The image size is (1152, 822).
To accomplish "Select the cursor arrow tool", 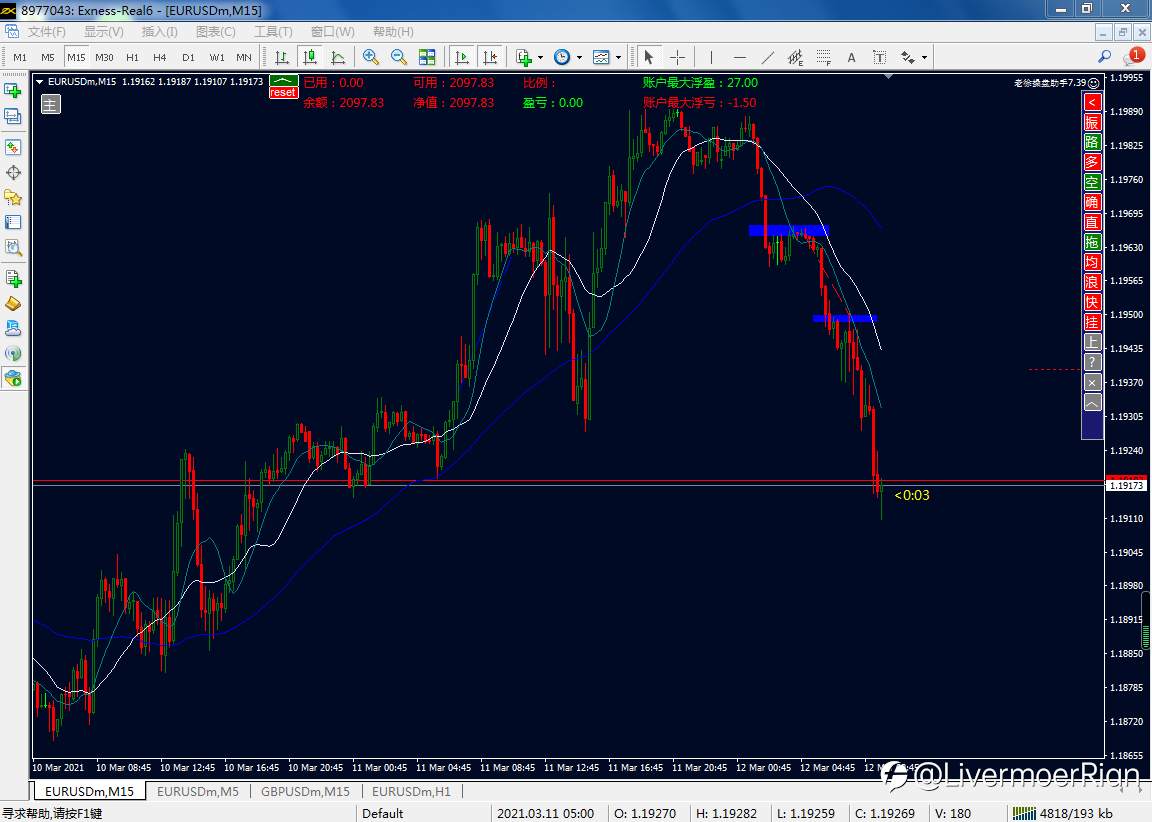I will click(649, 57).
